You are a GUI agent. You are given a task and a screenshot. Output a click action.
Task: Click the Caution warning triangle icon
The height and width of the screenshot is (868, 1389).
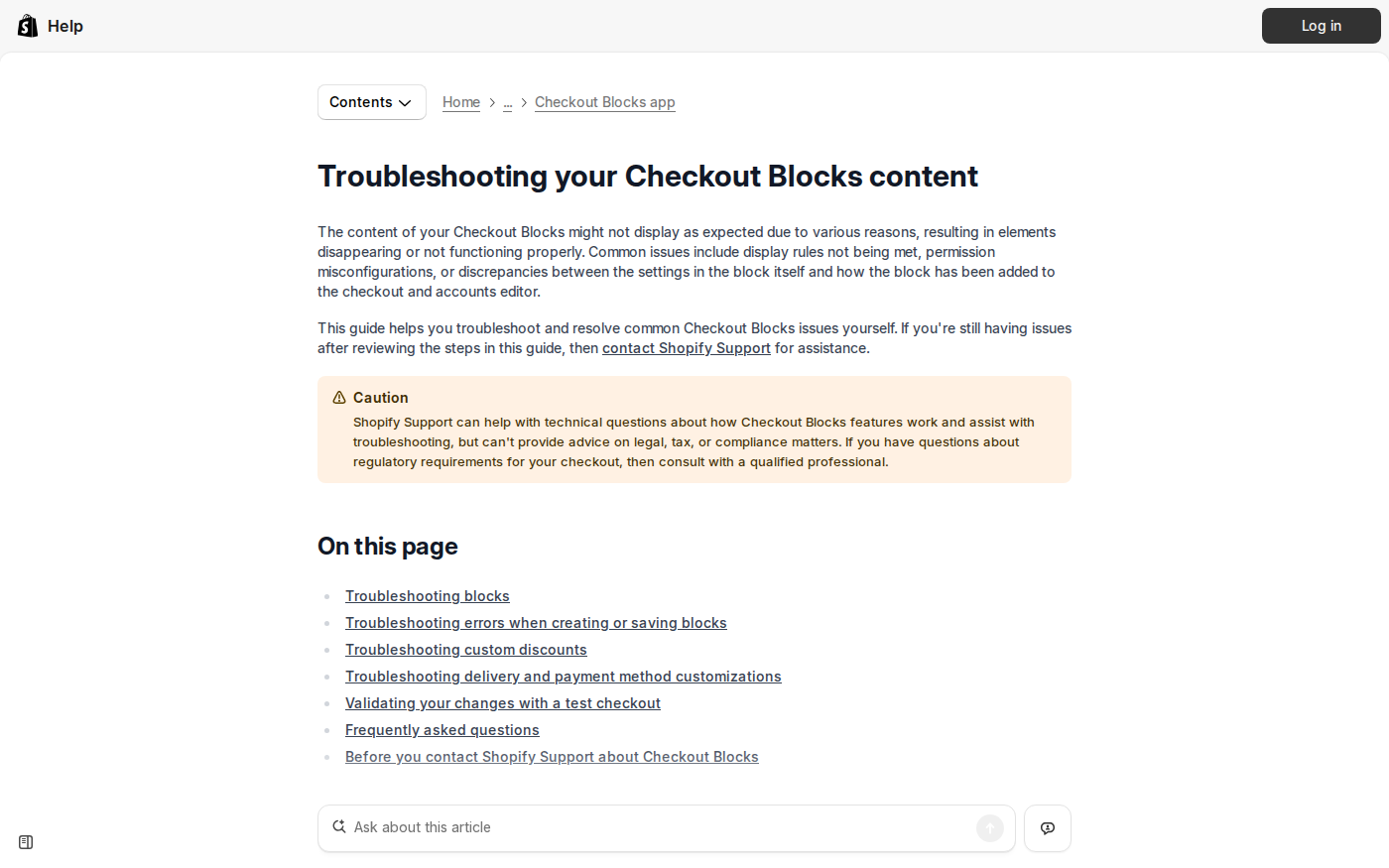(x=339, y=398)
